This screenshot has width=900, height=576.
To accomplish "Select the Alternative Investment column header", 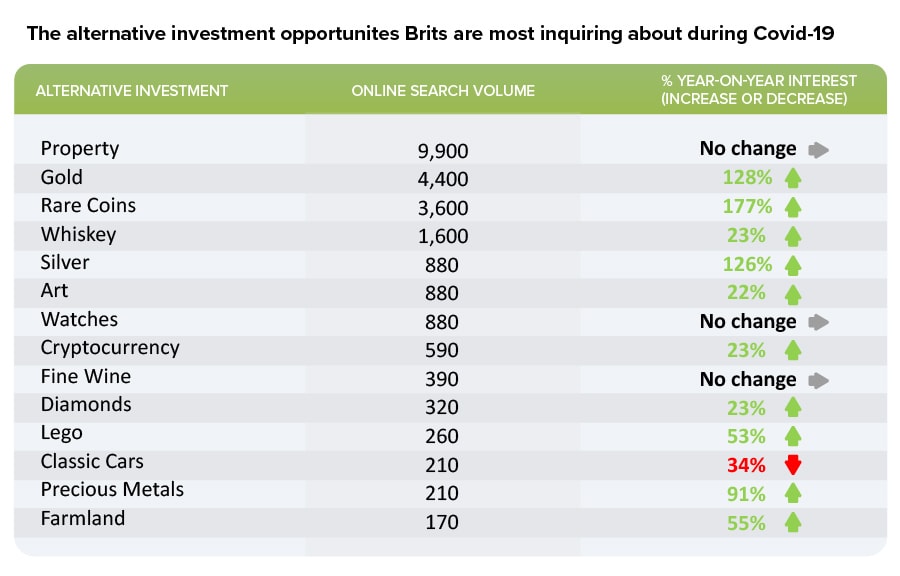I will pyautogui.click(x=132, y=91).
